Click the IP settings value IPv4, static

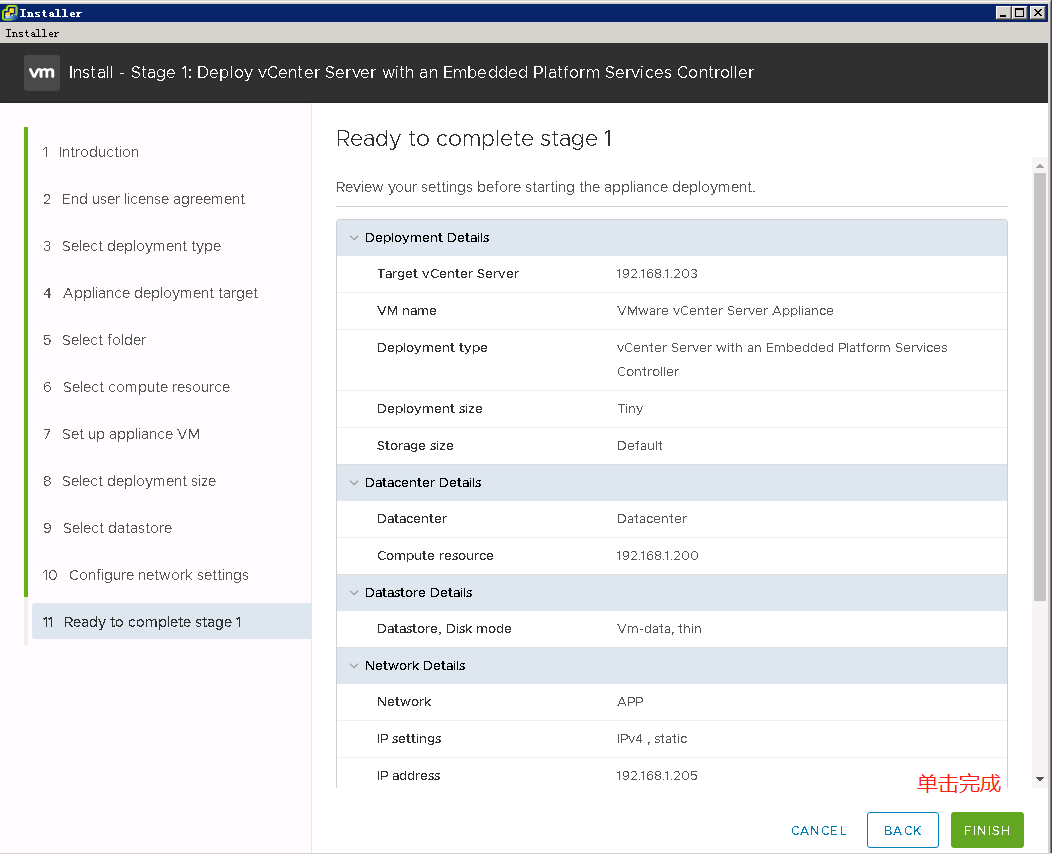651,739
